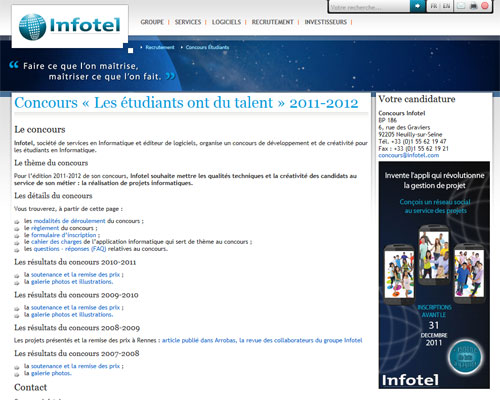Open 'questions - réponses (FAQ)' link
500x400 pixels.
click(70, 249)
